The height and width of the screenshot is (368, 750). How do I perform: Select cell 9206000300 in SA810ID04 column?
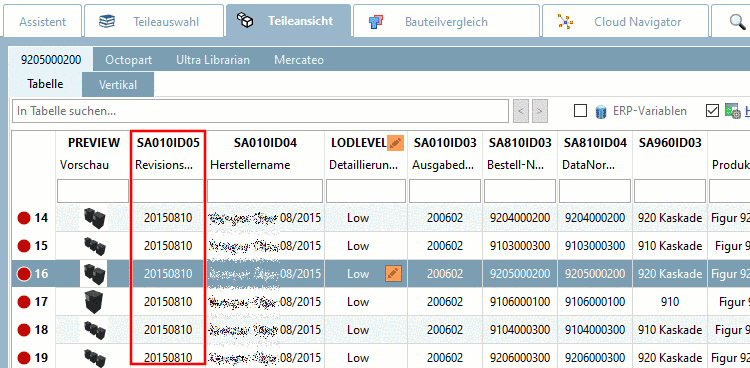(595, 357)
